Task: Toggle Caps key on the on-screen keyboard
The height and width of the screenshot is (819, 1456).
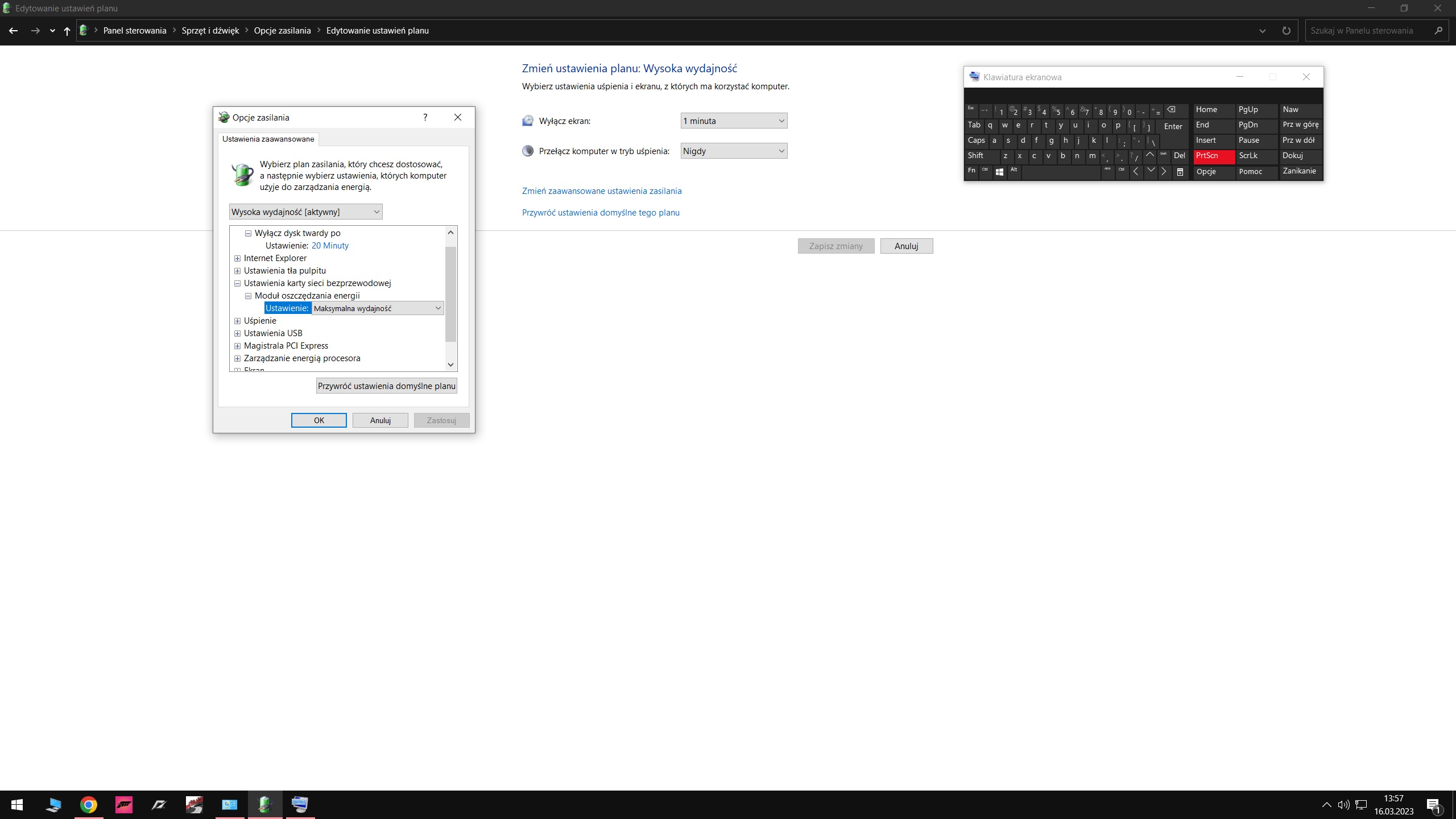Action: (976, 140)
